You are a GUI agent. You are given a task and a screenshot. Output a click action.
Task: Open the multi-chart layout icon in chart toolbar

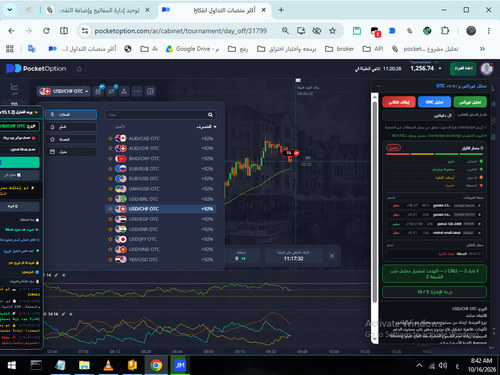coord(150,91)
